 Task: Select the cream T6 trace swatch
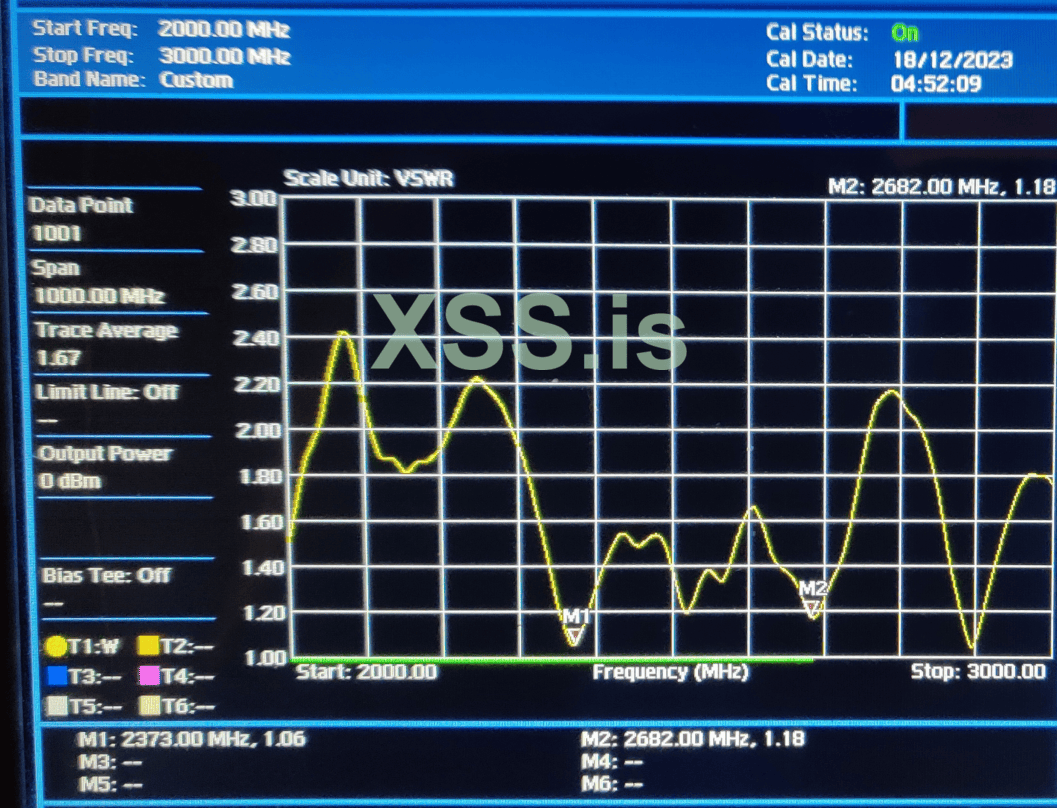[x=148, y=706]
